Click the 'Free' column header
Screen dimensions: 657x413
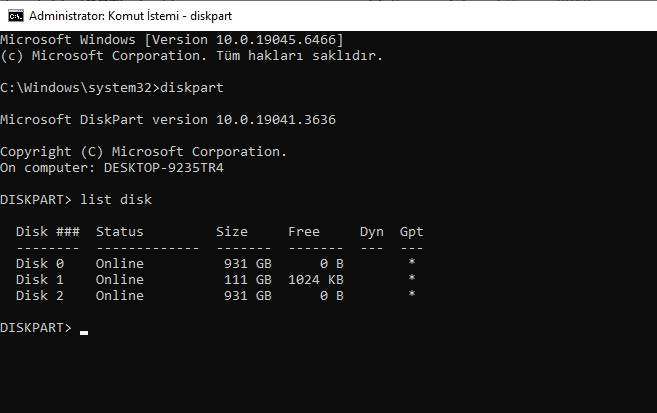click(304, 232)
